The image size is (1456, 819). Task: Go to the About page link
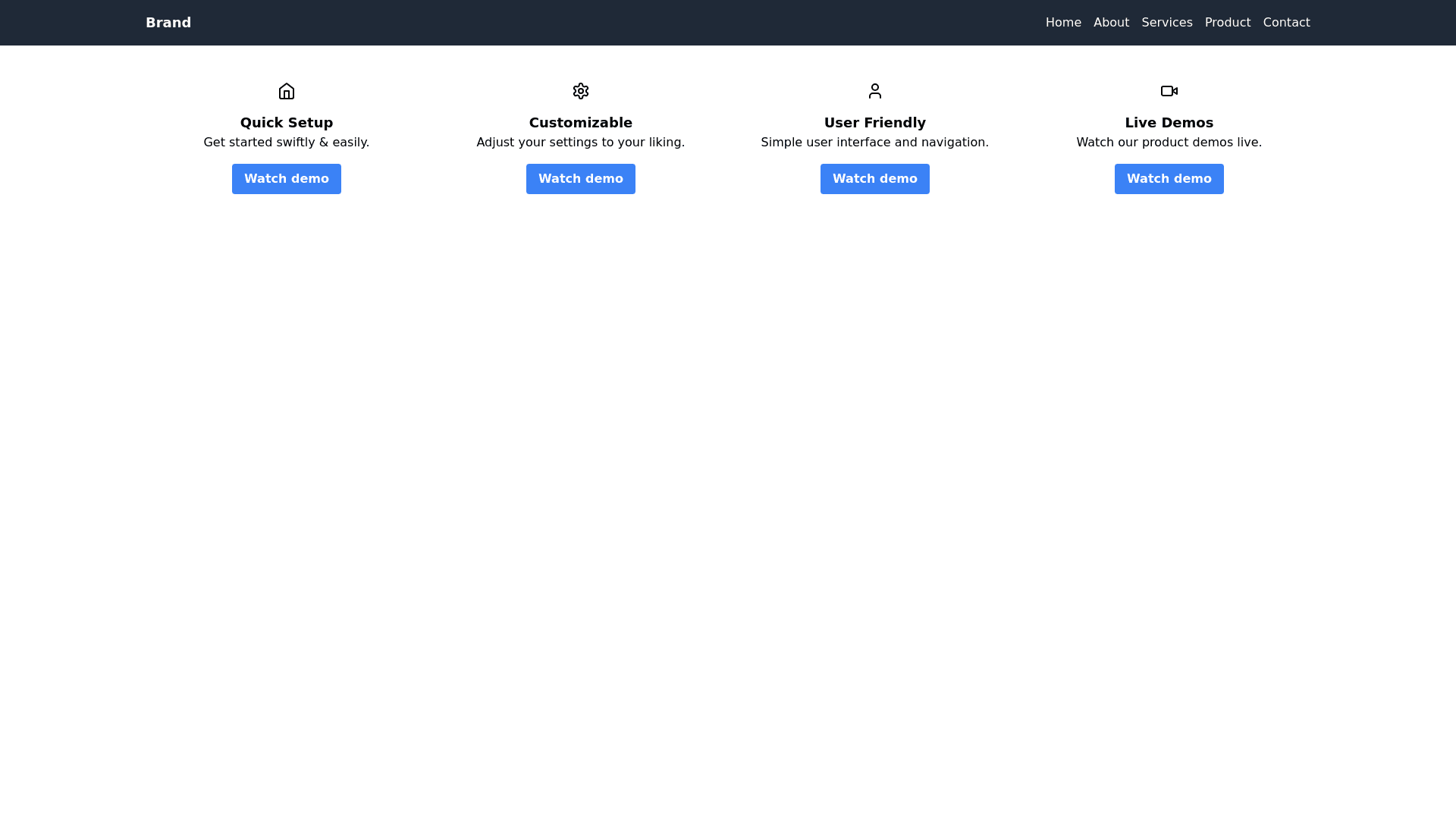(x=1111, y=23)
